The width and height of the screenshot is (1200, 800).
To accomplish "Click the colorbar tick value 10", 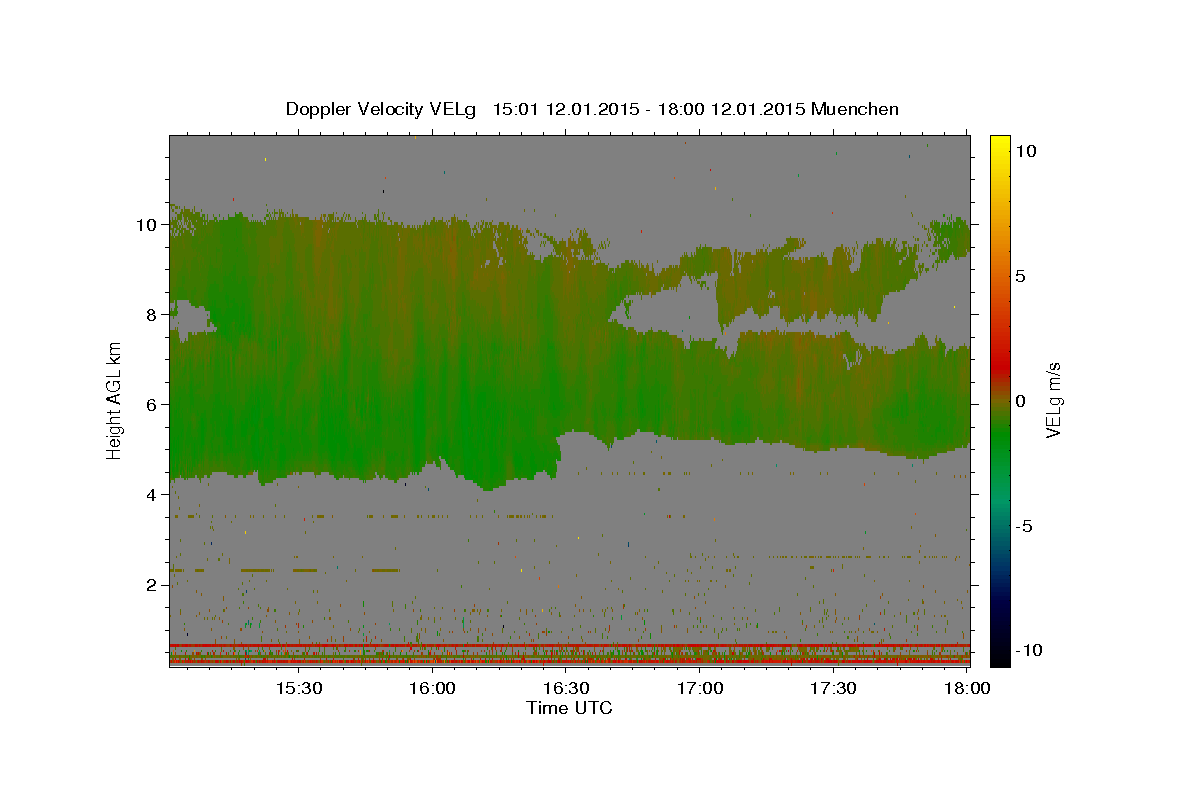I will pyautogui.click(x=1025, y=151).
